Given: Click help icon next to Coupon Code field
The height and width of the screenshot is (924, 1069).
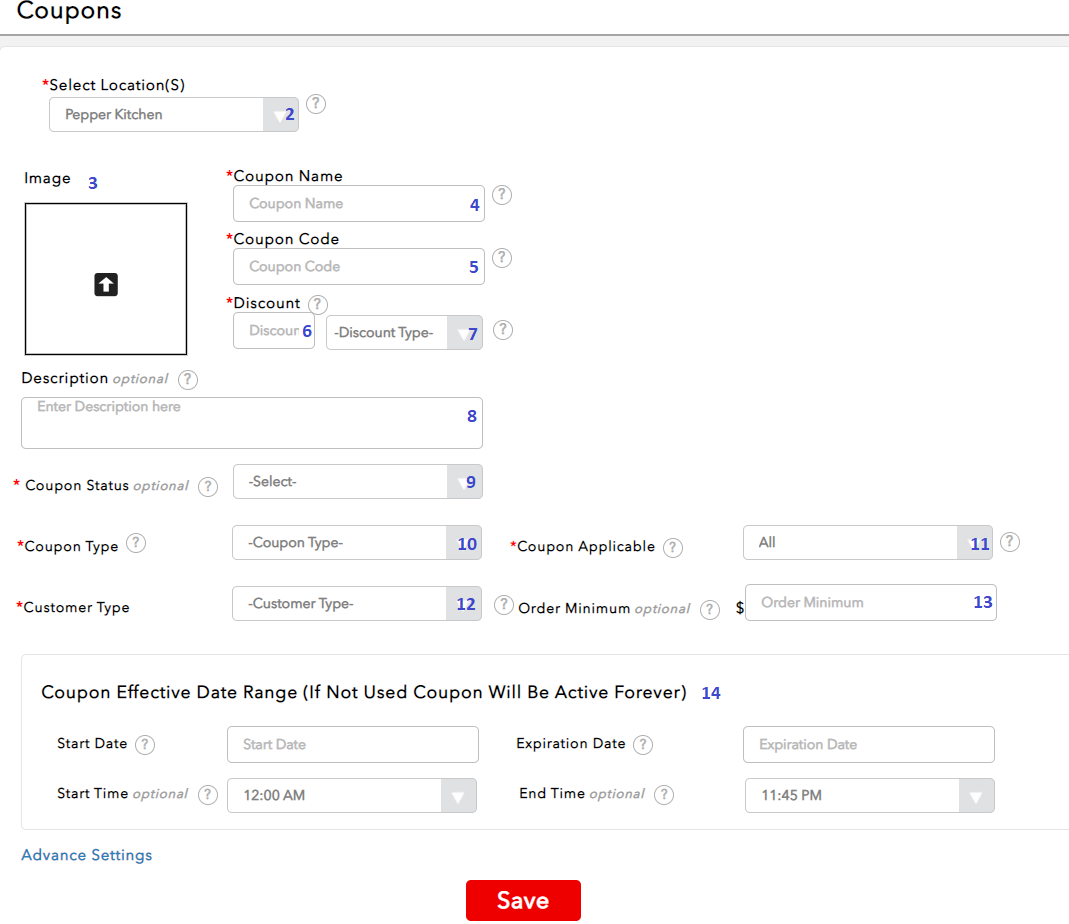Looking at the screenshot, I should click(x=502, y=258).
